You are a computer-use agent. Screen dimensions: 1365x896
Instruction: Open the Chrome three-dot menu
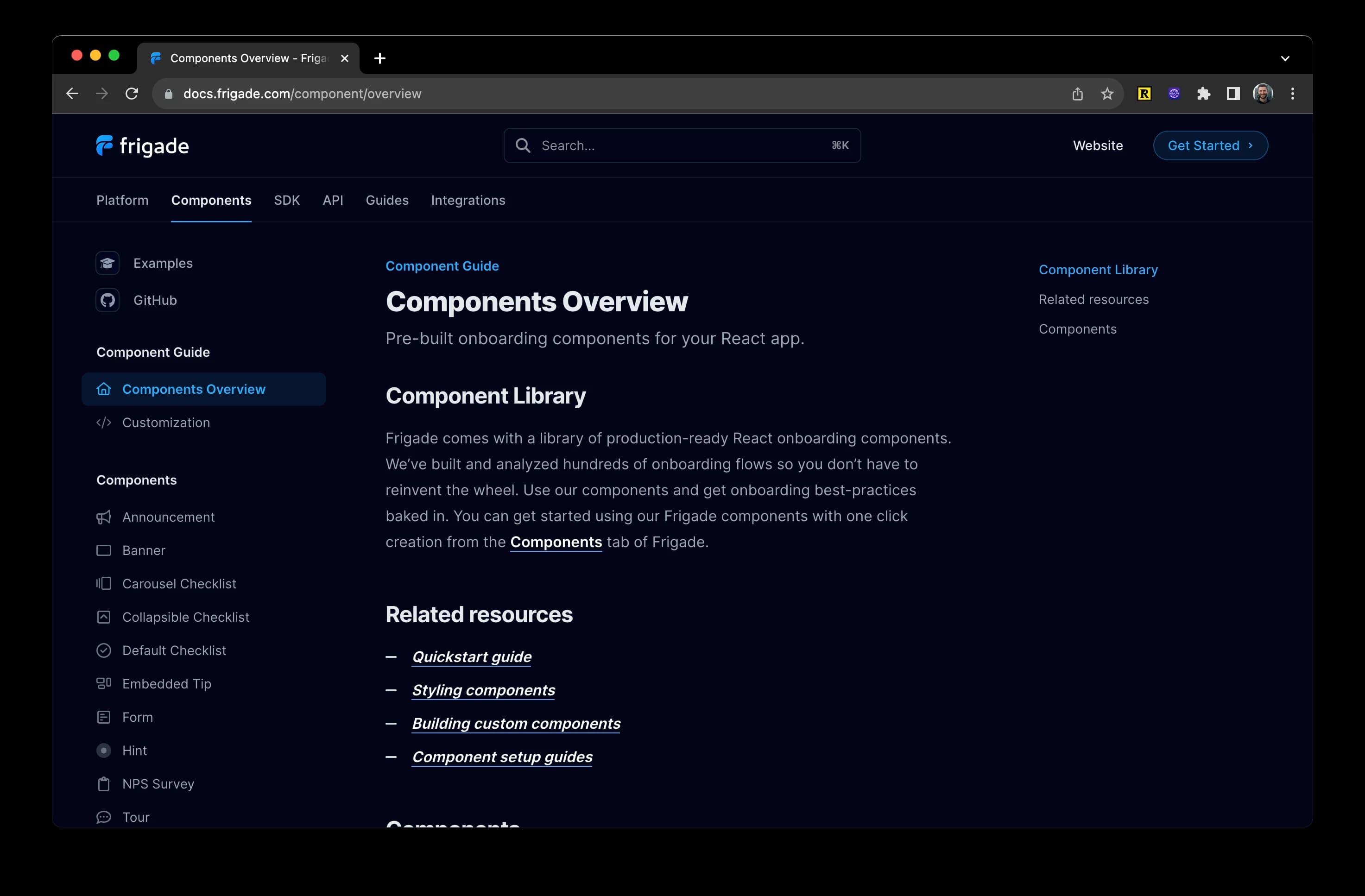click(1293, 94)
